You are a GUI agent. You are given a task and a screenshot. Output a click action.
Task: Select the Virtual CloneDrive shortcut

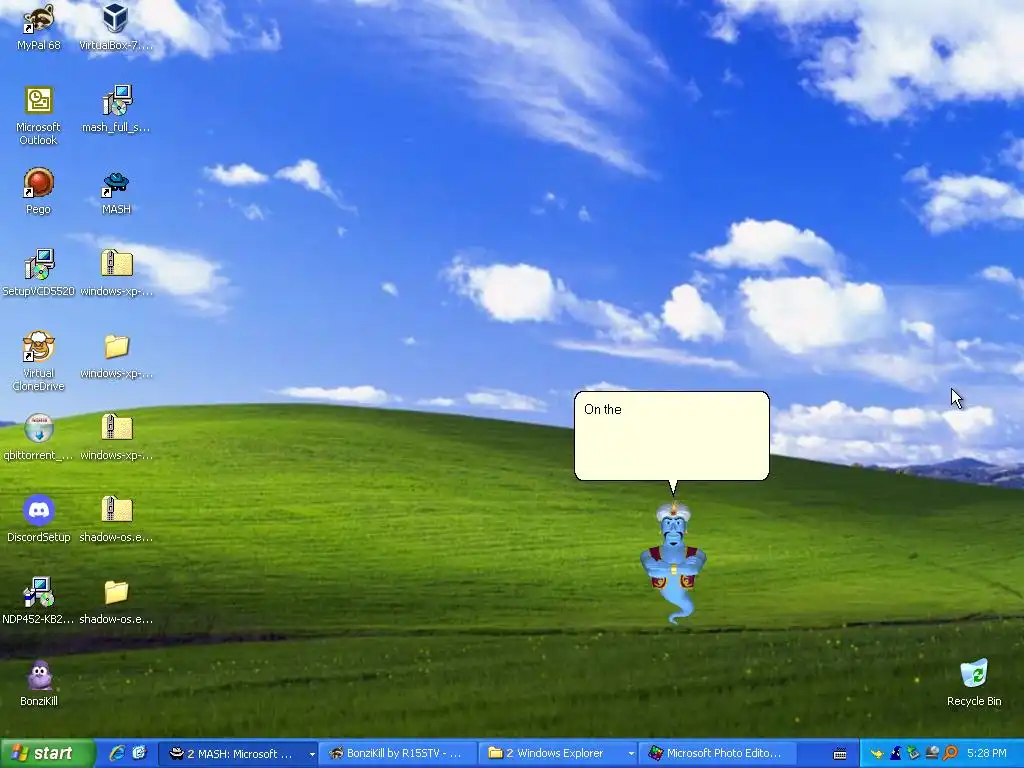pos(38,361)
